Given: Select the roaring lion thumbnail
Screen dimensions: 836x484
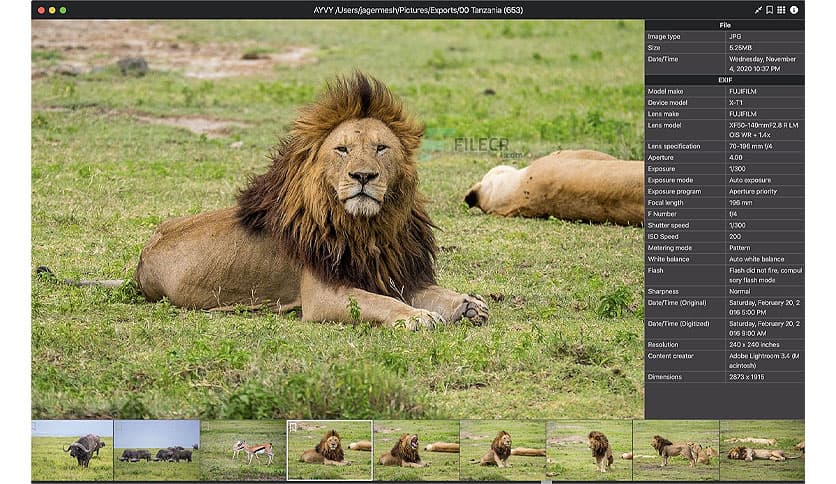Looking at the screenshot, I should [415, 450].
